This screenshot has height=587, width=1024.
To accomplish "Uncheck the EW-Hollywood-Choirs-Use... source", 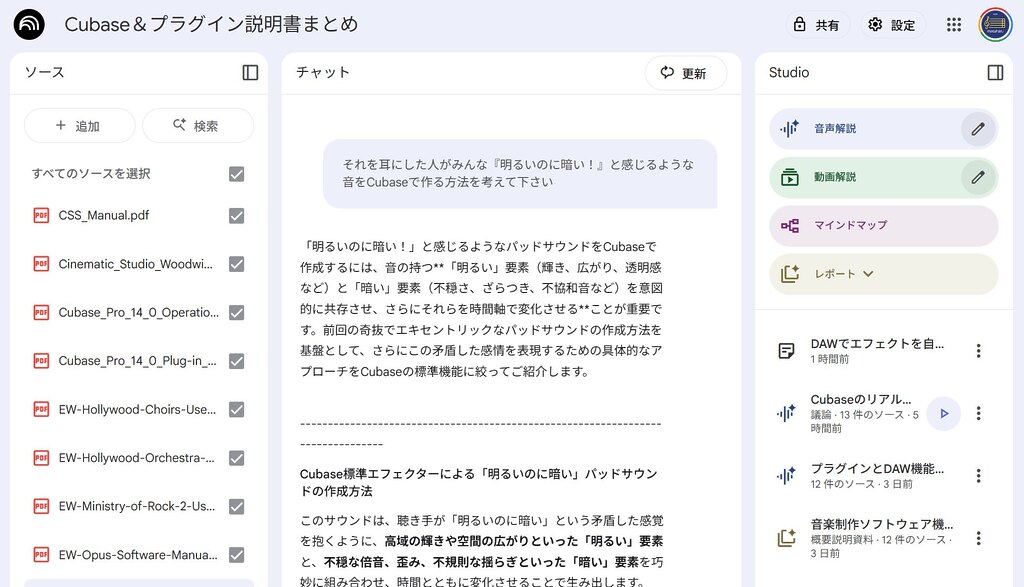I will (x=236, y=409).
